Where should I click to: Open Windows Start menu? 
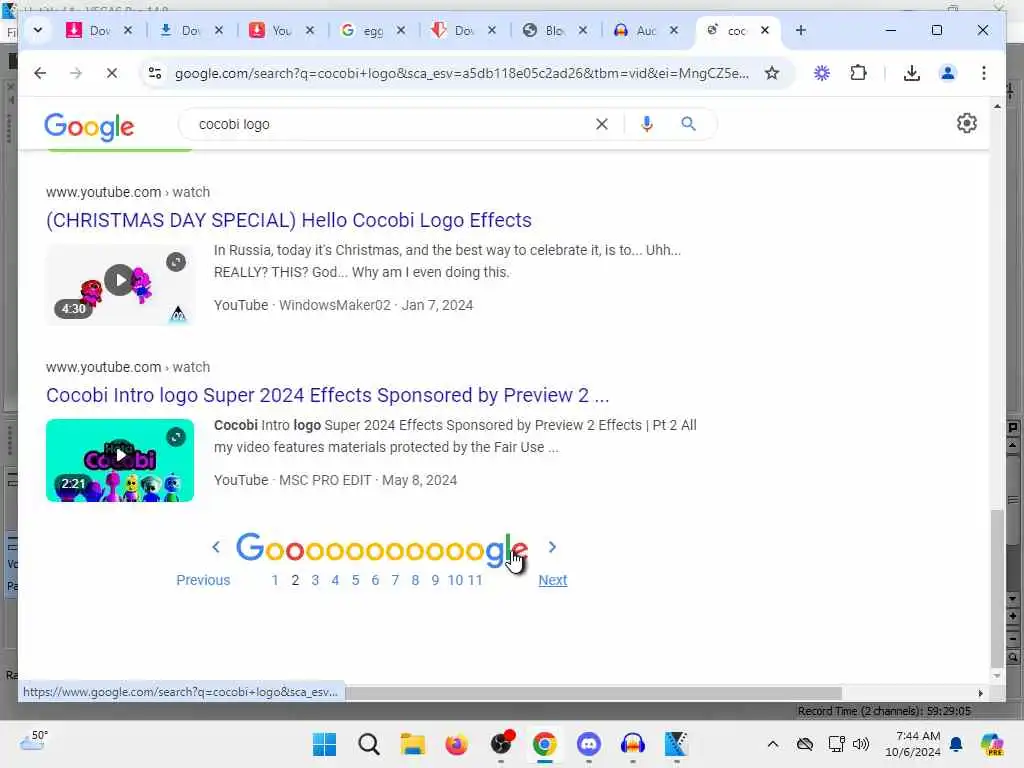coord(324,744)
